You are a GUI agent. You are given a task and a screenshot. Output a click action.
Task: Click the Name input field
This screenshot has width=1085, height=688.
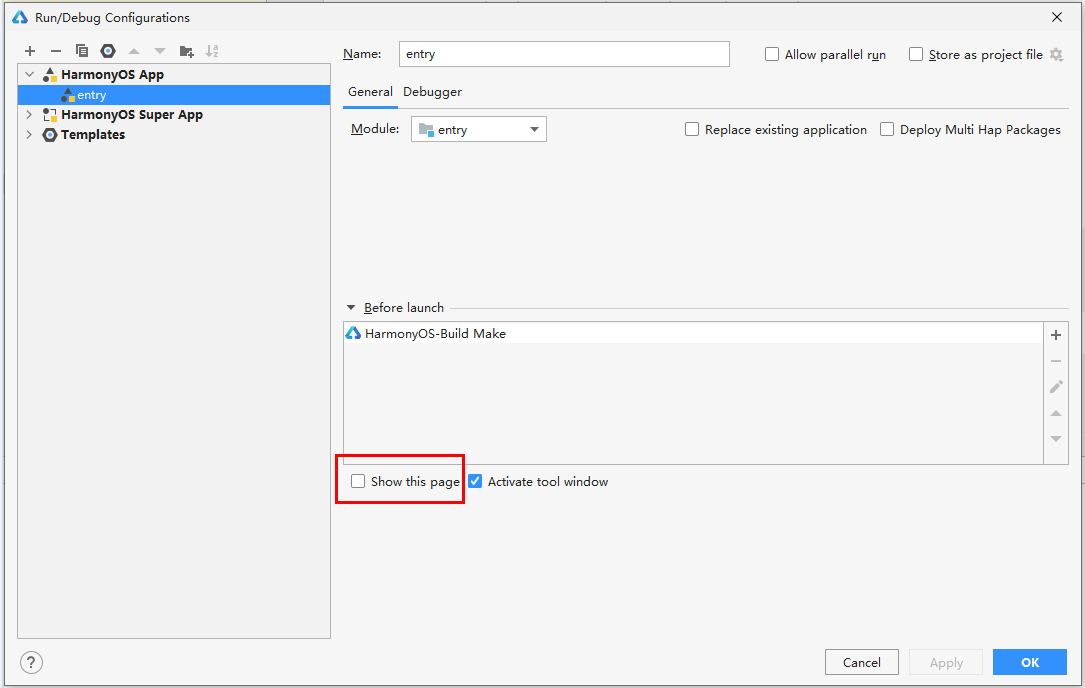tap(564, 54)
